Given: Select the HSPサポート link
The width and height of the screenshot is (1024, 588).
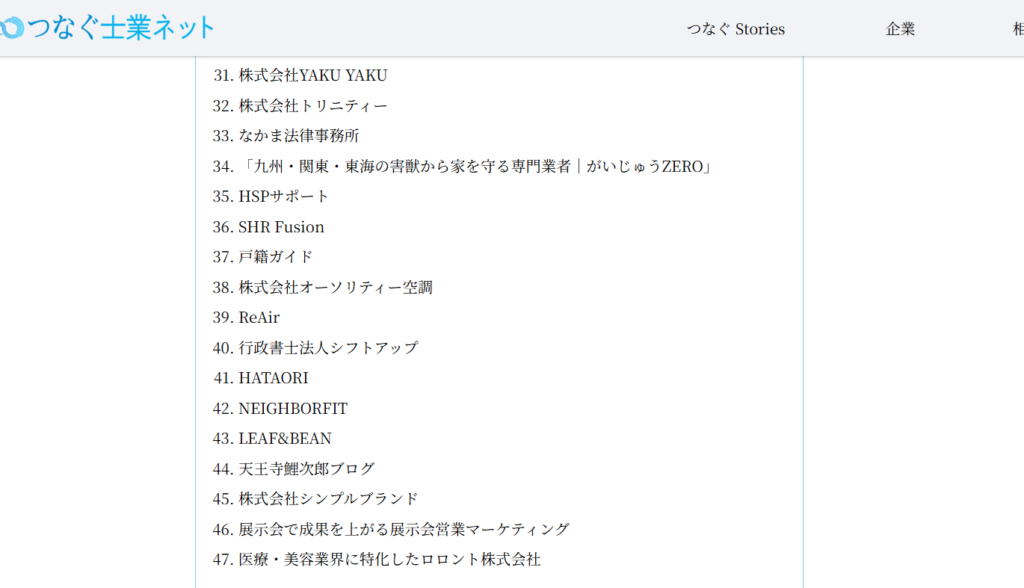Looking at the screenshot, I should tap(283, 196).
